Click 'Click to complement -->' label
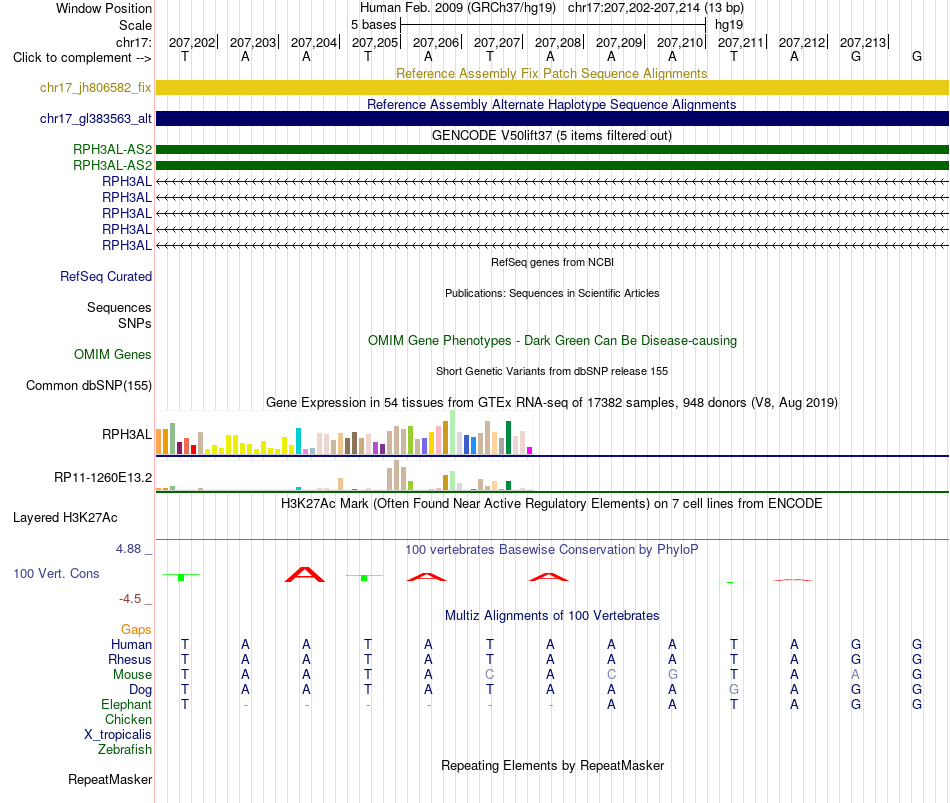This screenshot has width=950, height=803. click(x=82, y=58)
